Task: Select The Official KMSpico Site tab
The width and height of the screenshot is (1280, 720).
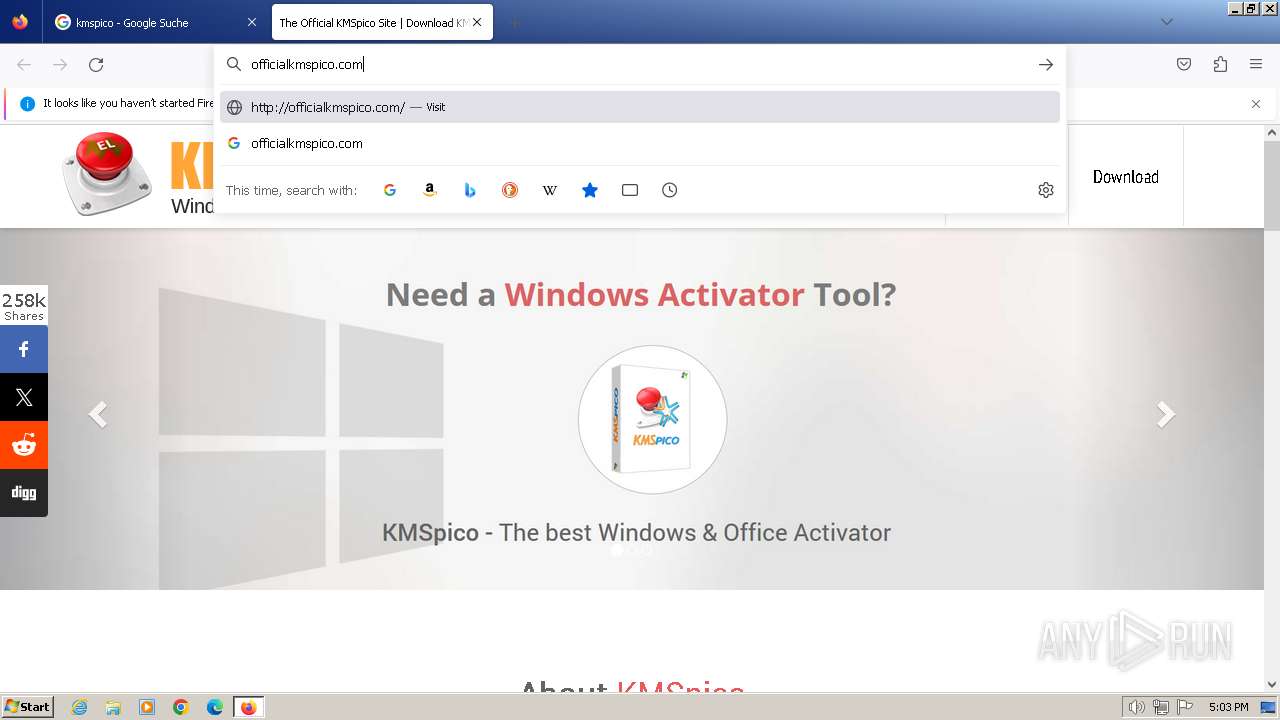Action: [x=381, y=22]
